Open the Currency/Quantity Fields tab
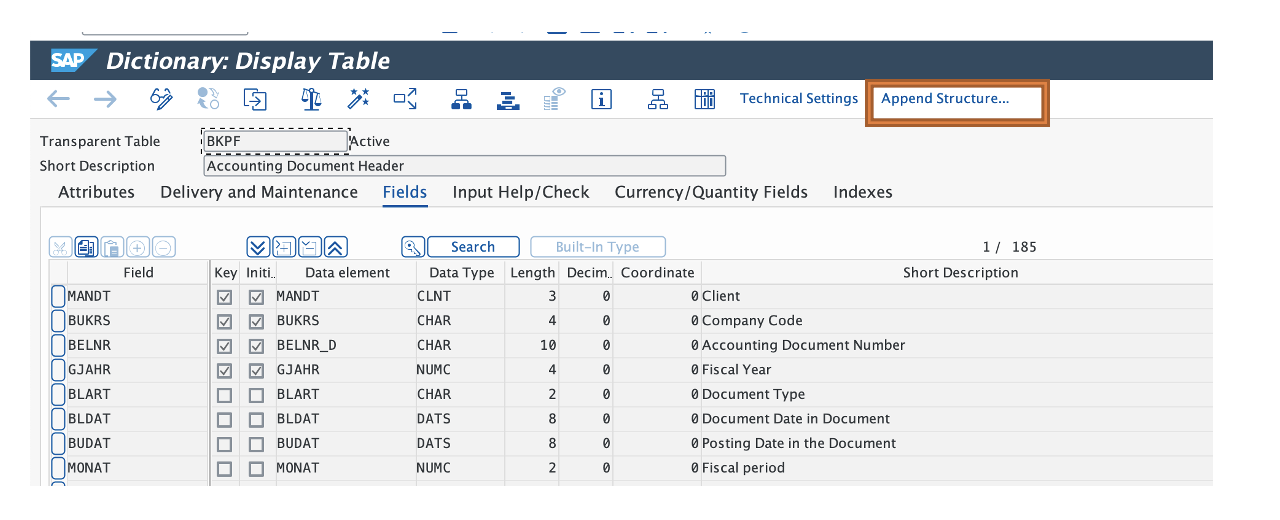1280x520 pixels. 710,192
